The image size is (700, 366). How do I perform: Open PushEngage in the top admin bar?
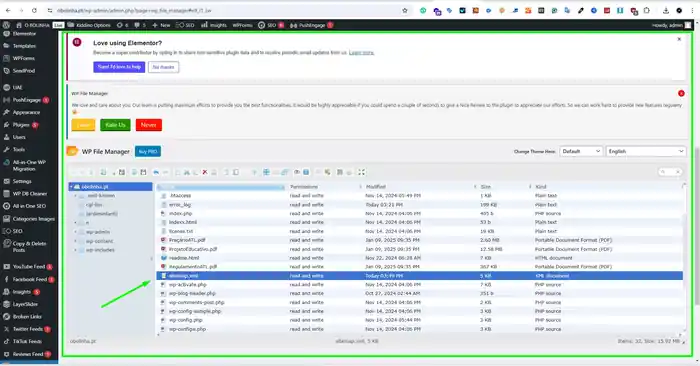pyautogui.click(x=312, y=25)
